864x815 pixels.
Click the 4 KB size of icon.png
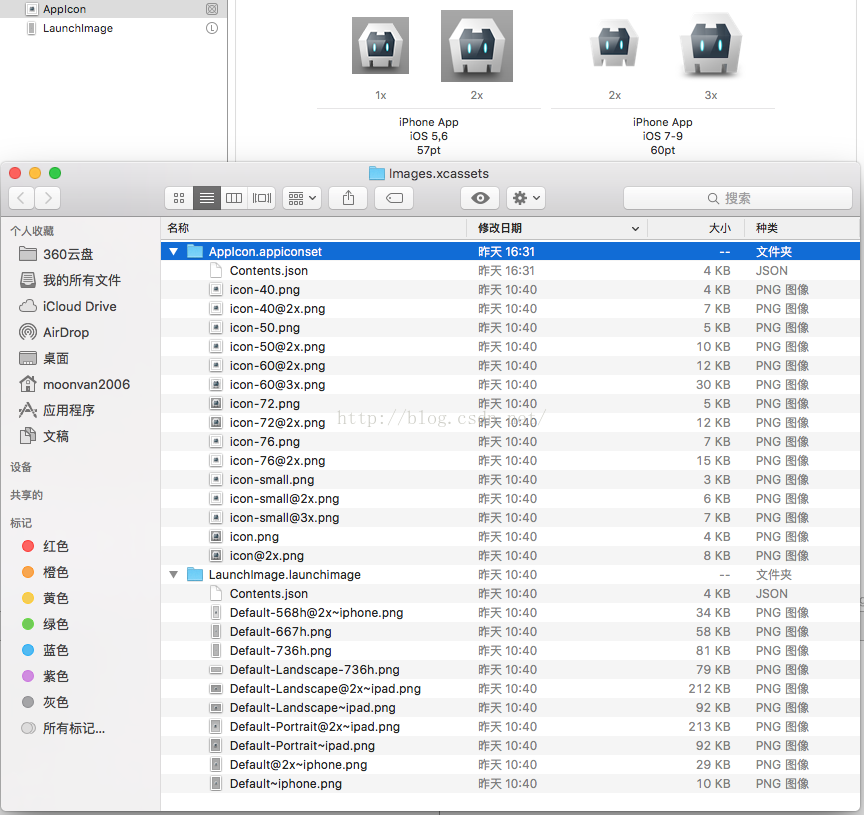coord(716,537)
